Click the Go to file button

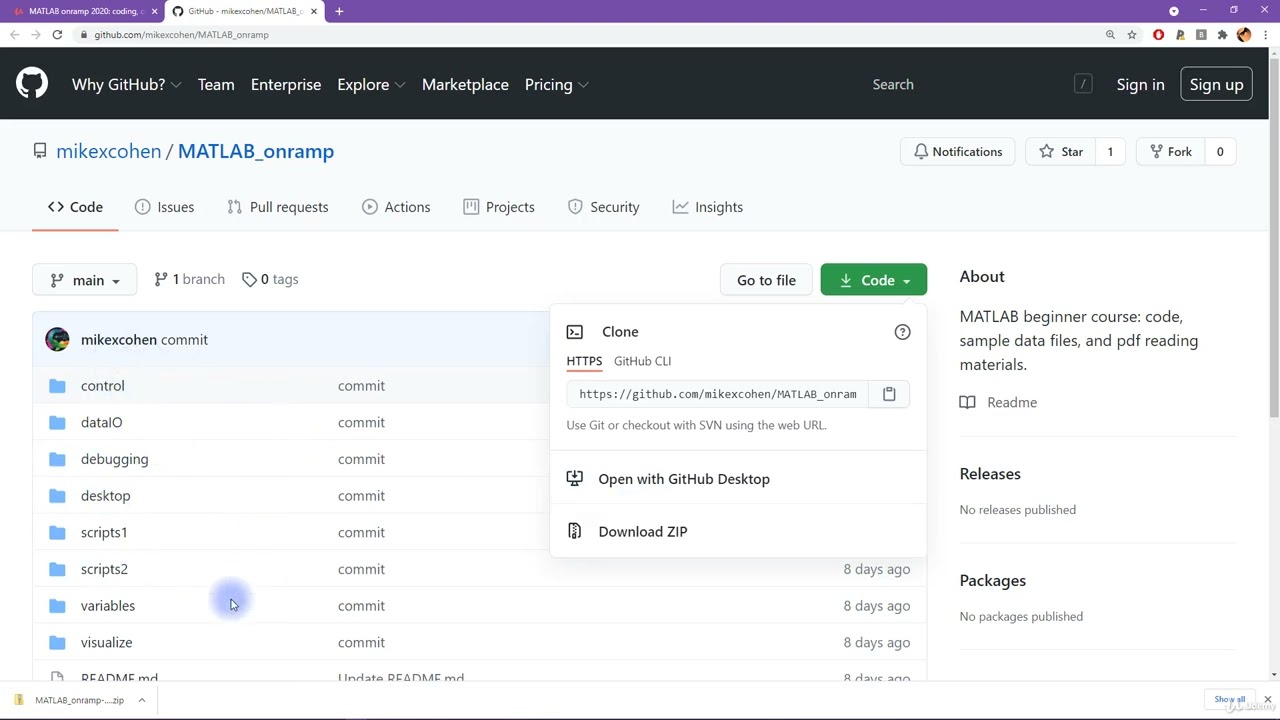pos(766,280)
